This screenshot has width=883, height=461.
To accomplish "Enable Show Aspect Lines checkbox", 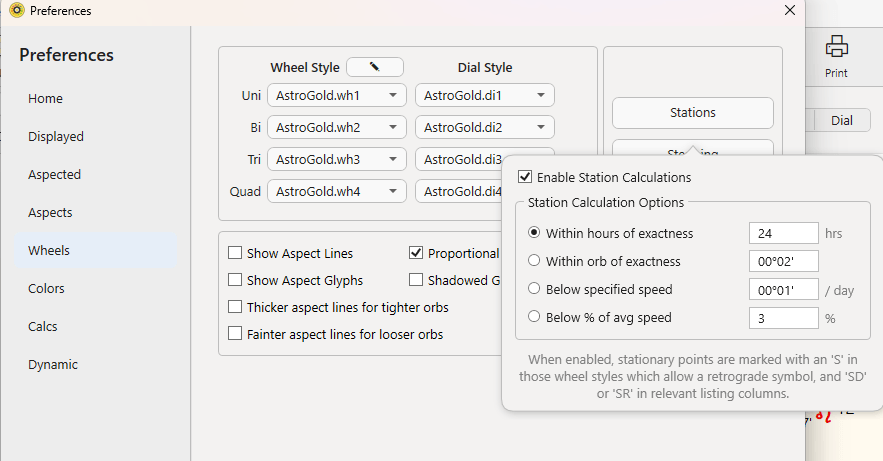I will [x=235, y=253].
